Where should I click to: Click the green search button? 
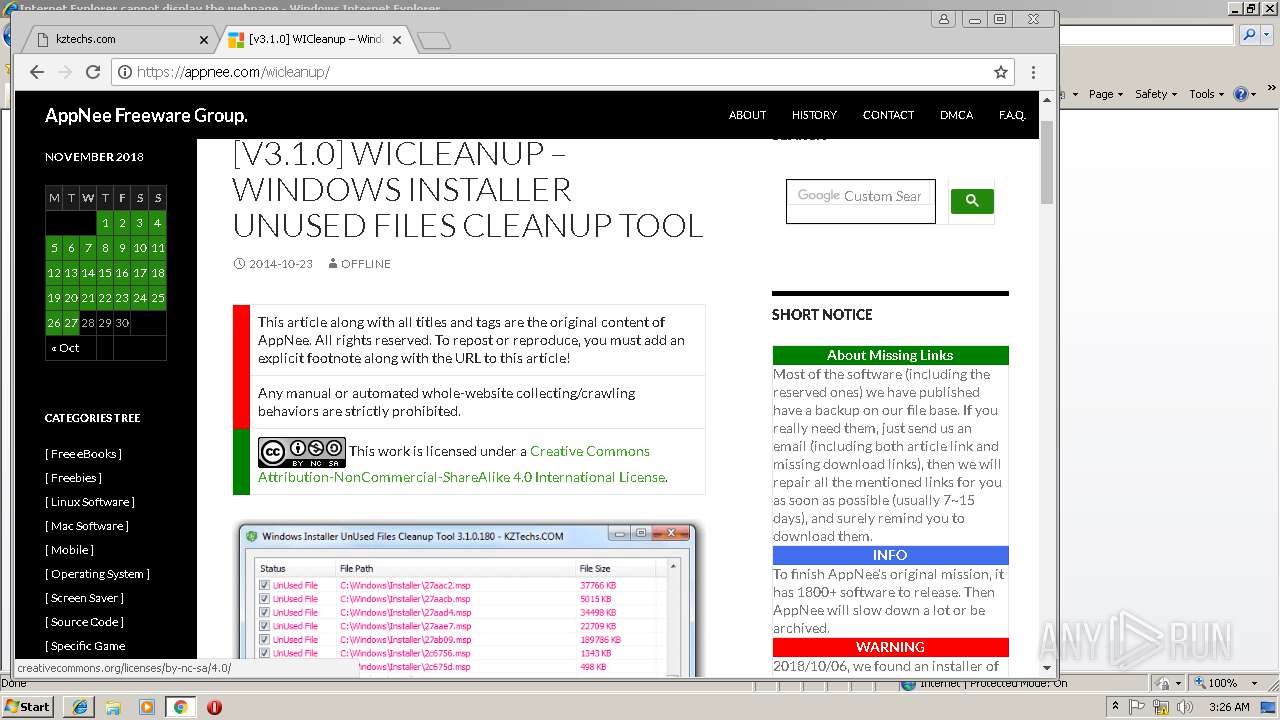pos(972,201)
